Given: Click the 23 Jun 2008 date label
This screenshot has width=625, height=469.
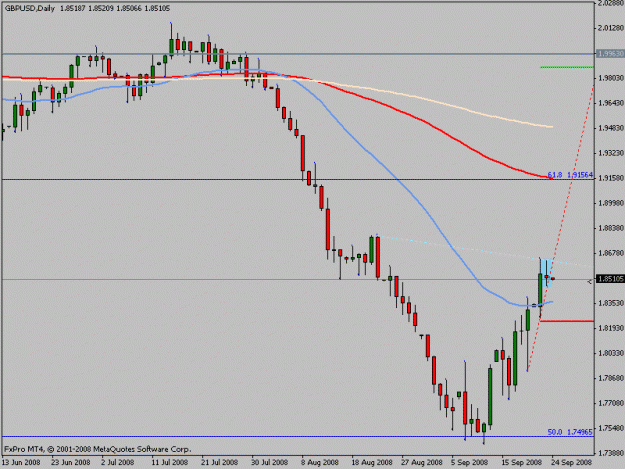Looking at the screenshot, I should (x=71, y=463).
